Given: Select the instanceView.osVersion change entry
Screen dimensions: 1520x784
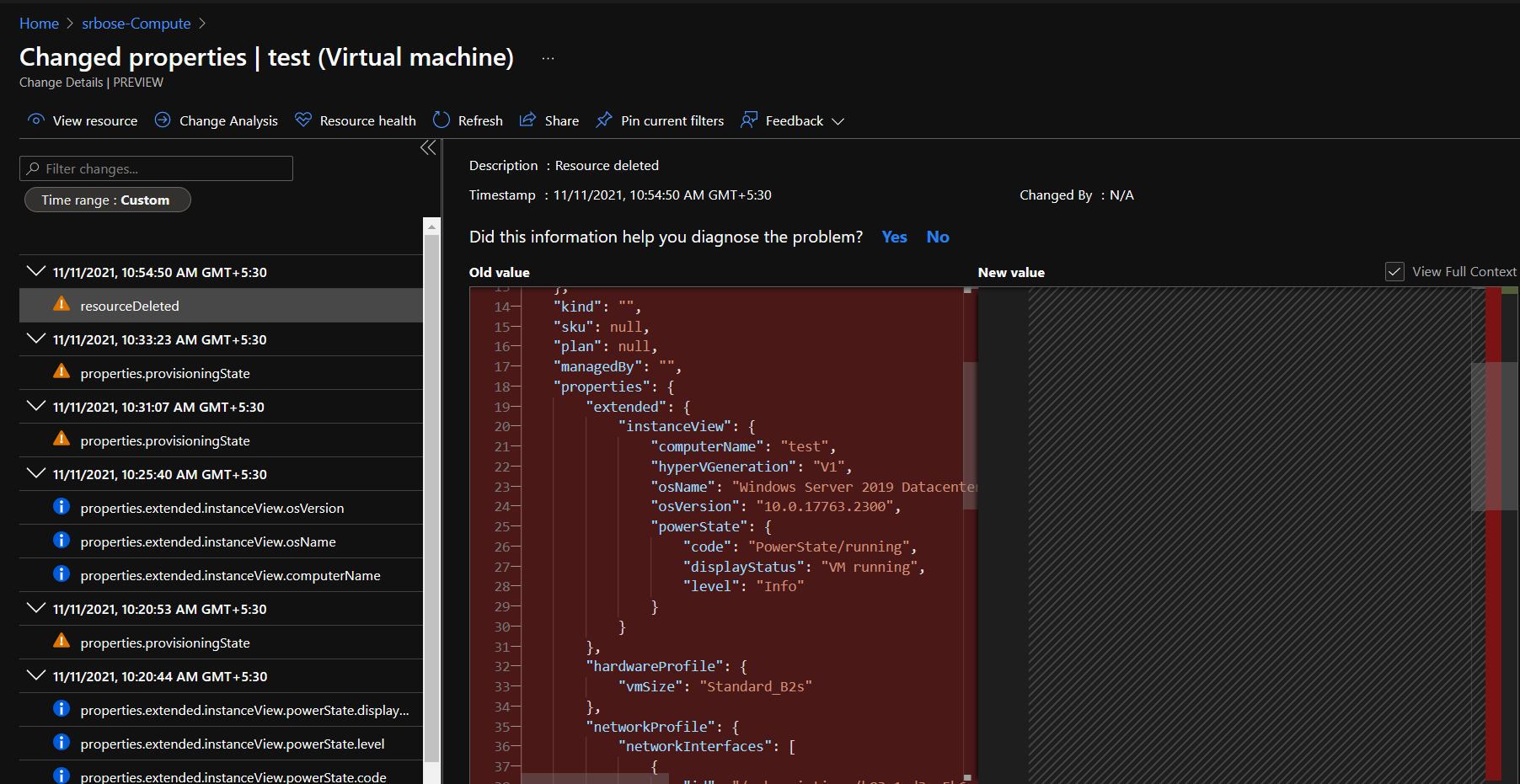Looking at the screenshot, I should coord(211,508).
